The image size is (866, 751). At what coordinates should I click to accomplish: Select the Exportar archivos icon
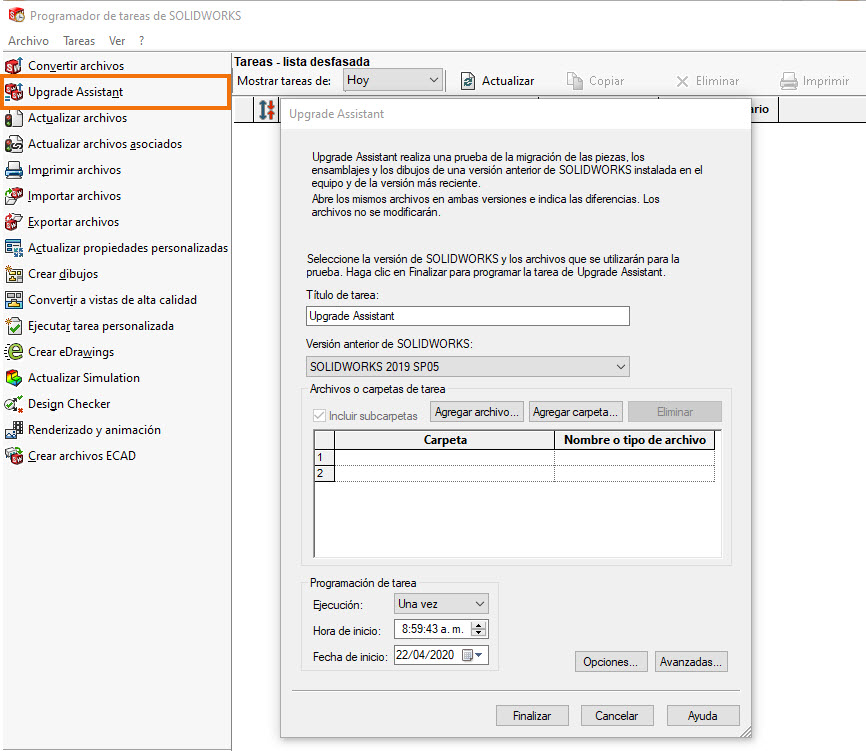coord(14,221)
